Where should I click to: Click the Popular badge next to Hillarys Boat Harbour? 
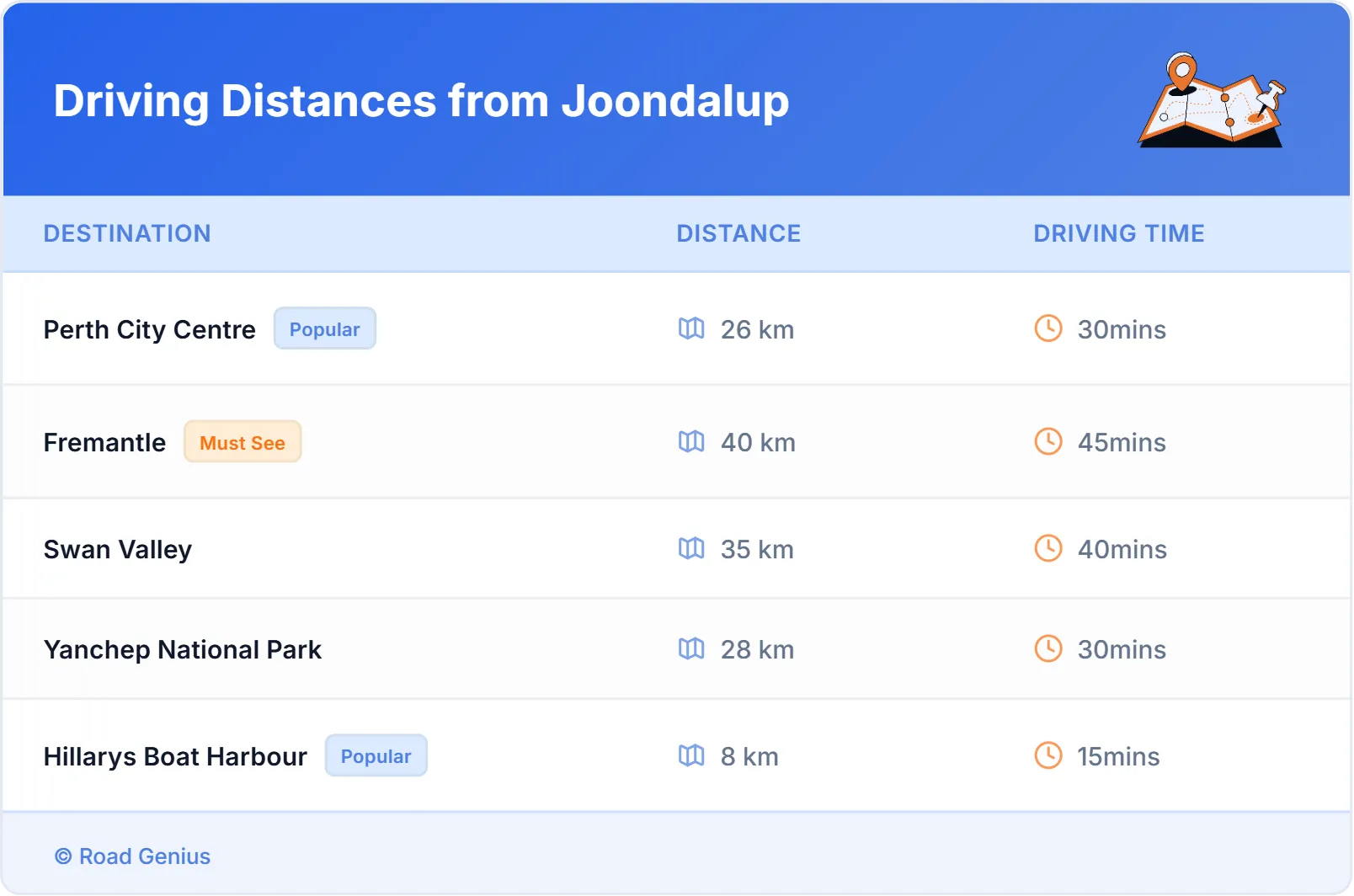coord(376,755)
